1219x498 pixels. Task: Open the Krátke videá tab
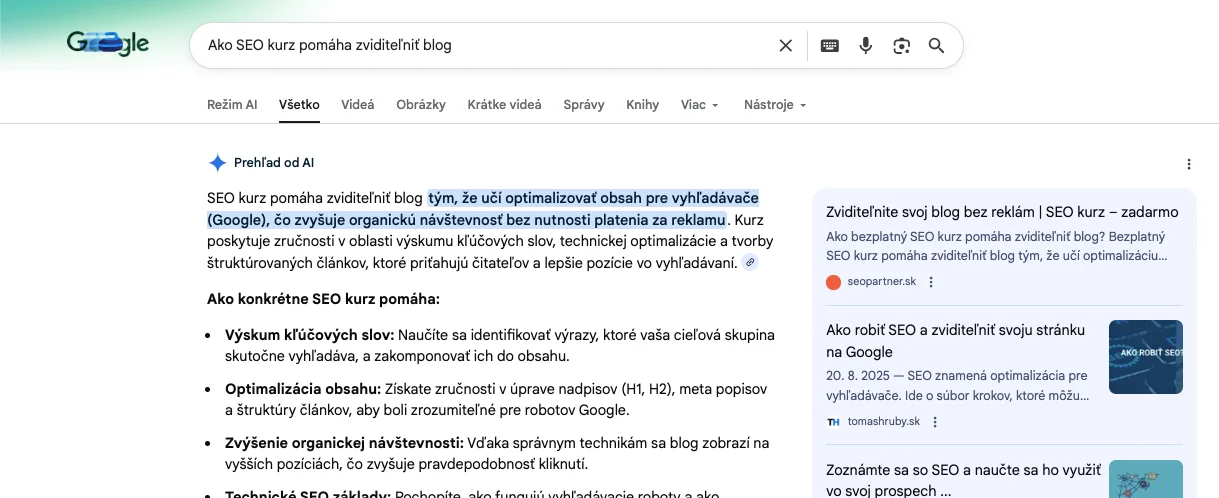pos(504,105)
